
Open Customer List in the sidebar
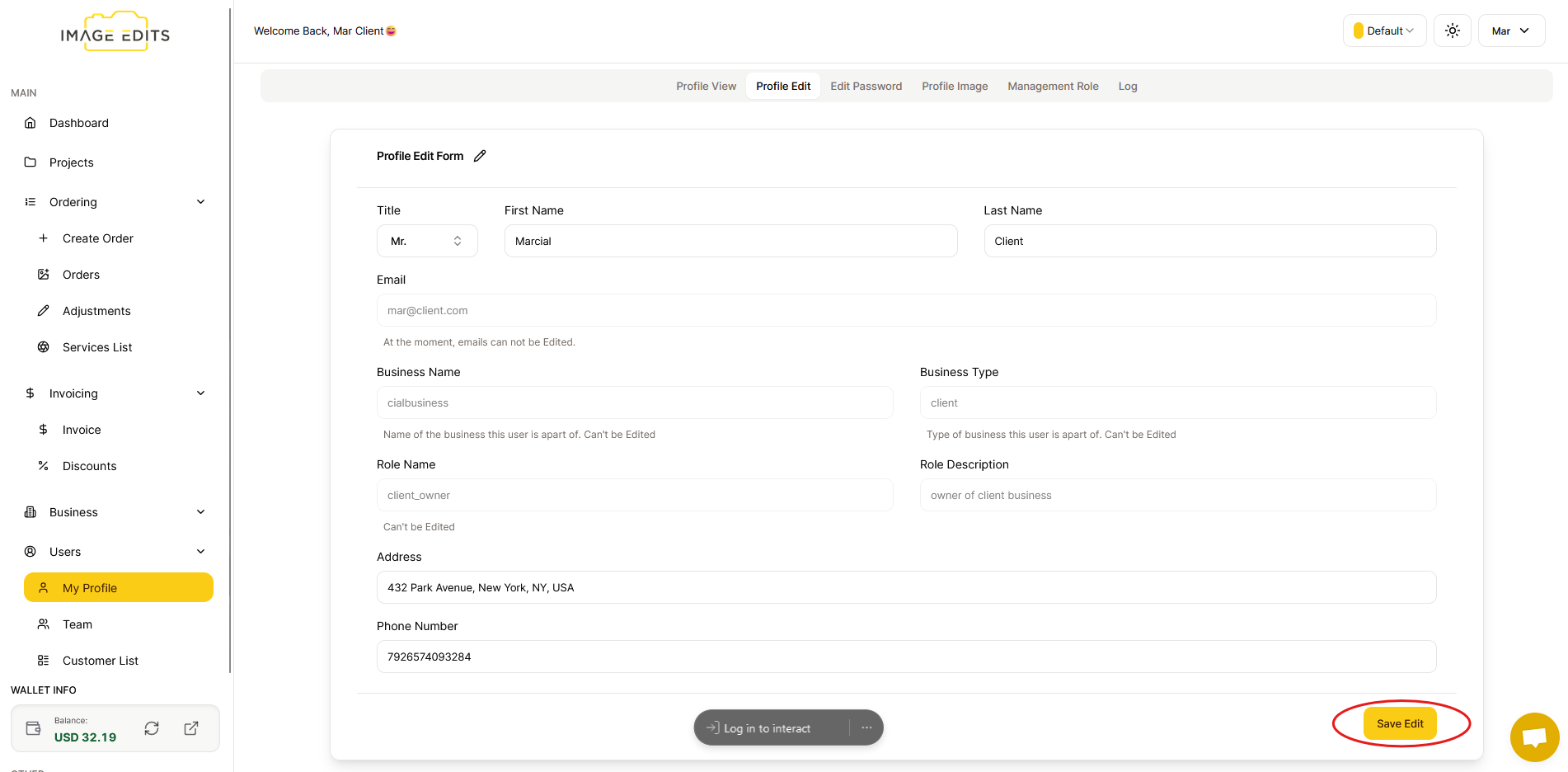[100, 661]
